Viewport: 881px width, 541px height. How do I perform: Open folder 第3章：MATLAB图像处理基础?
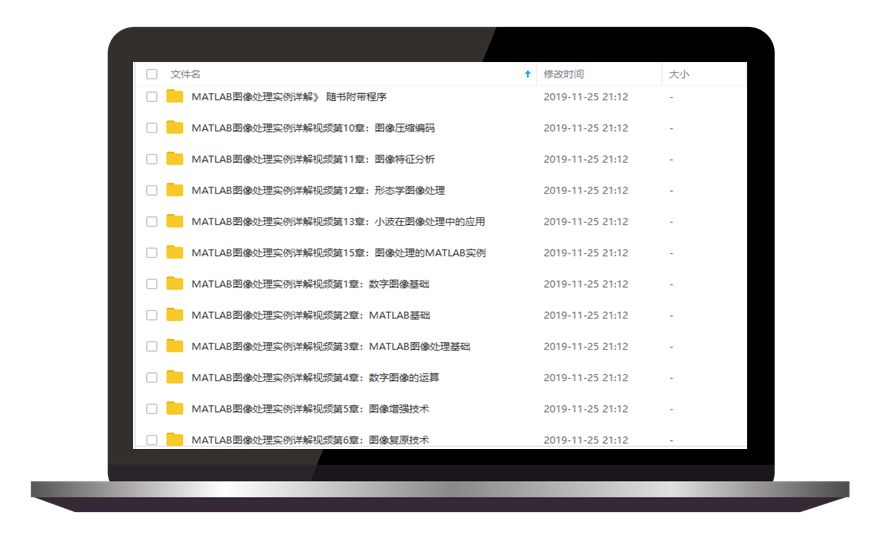(x=331, y=346)
